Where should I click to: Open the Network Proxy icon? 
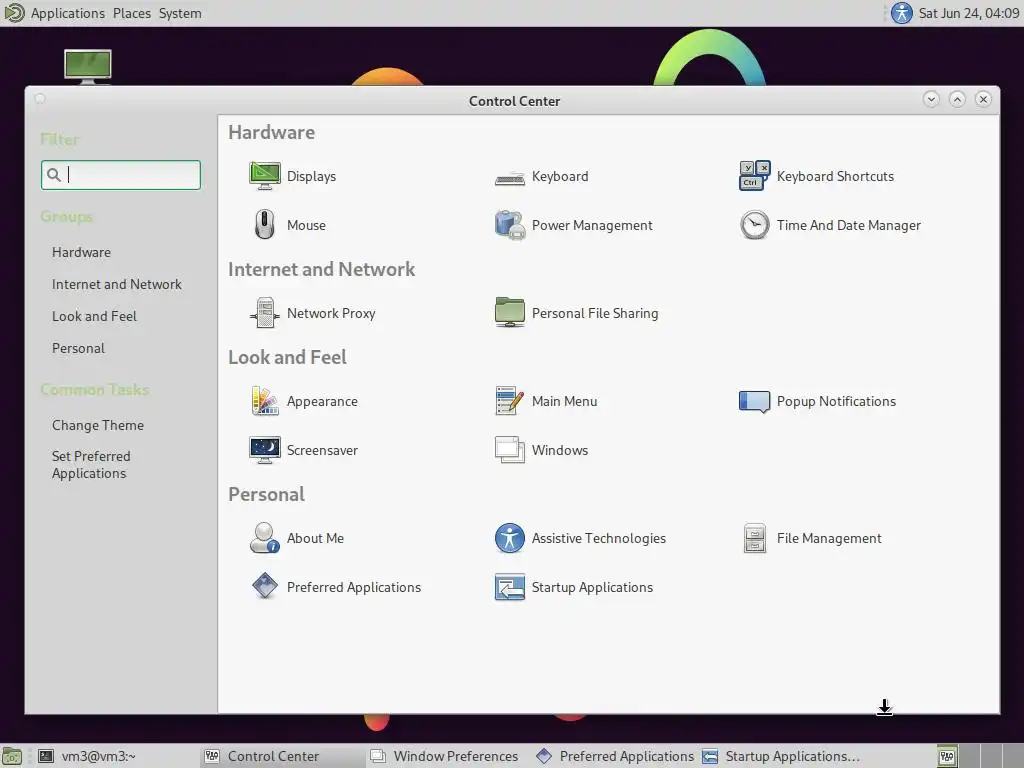pos(264,313)
